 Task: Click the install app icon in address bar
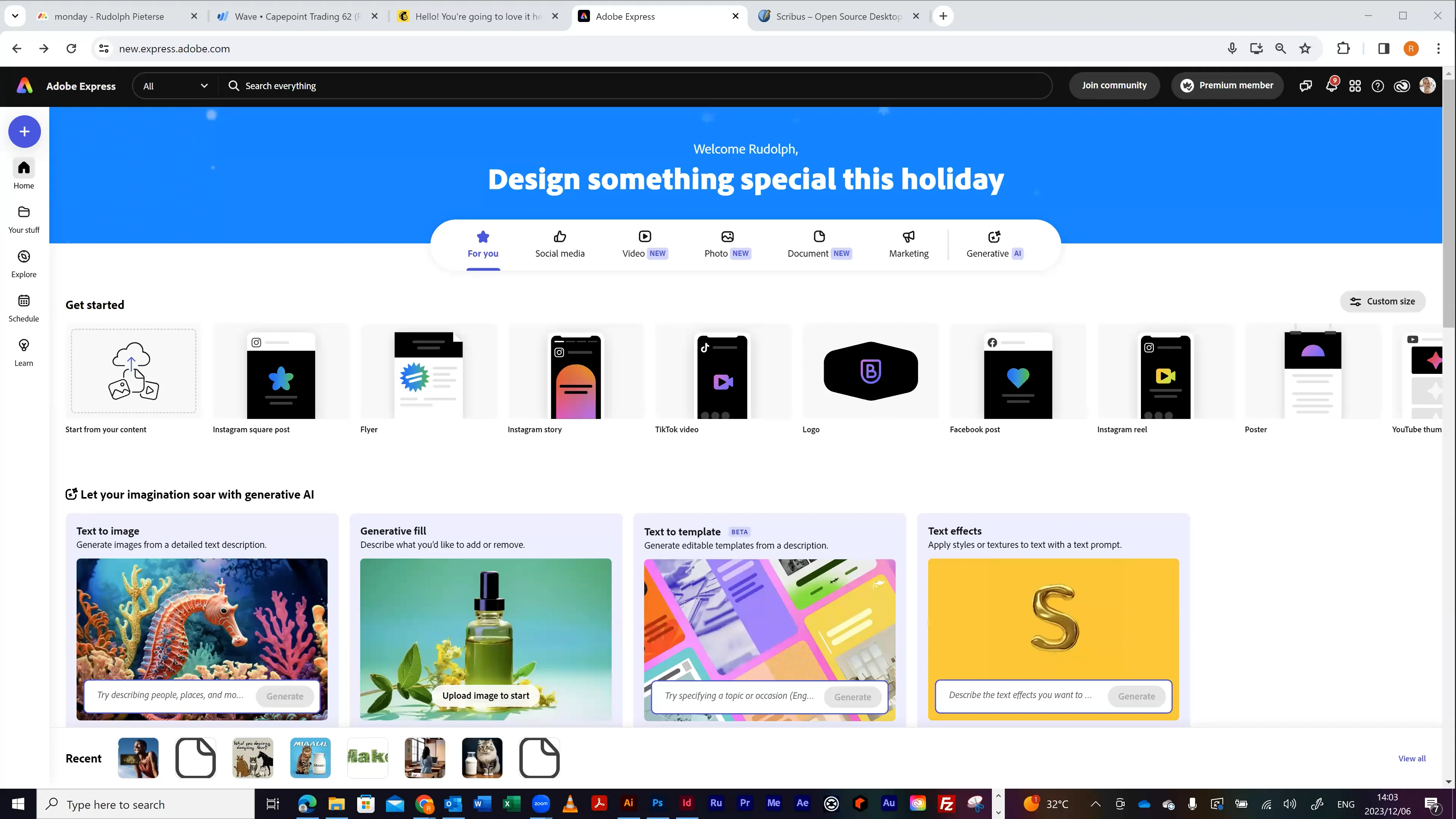pos(1257,49)
